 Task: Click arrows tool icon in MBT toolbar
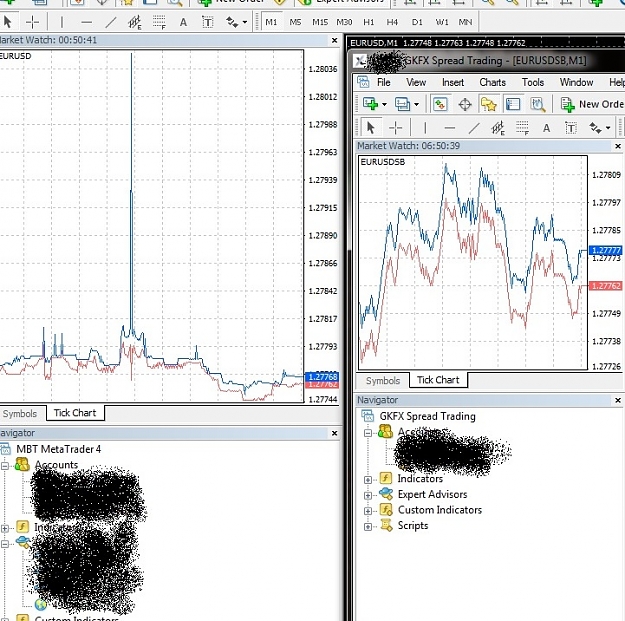coord(232,22)
